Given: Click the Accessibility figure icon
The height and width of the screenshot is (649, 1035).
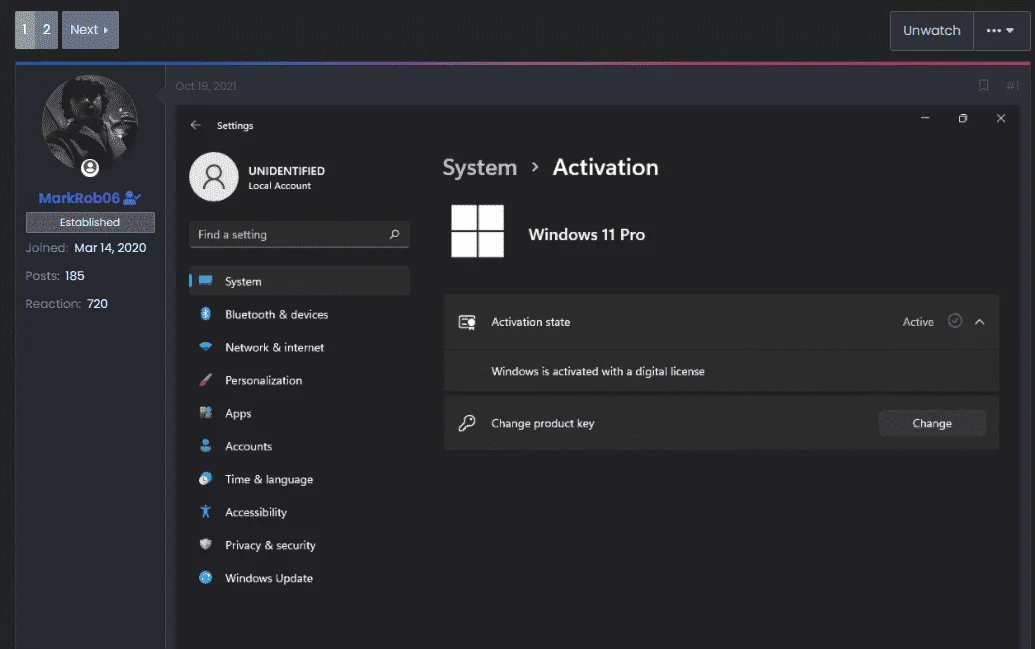Looking at the screenshot, I should coord(205,511).
